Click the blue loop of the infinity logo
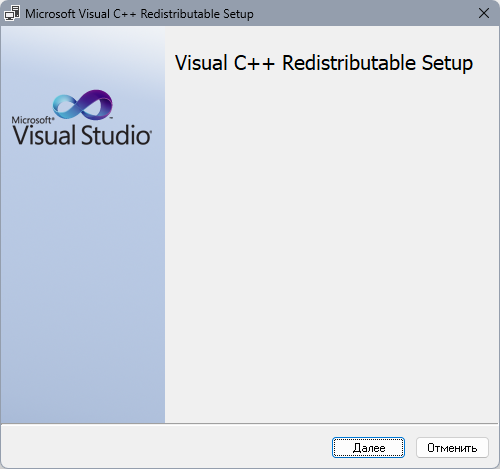The width and height of the screenshot is (500, 469). pyautogui.click(x=67, y=106)
